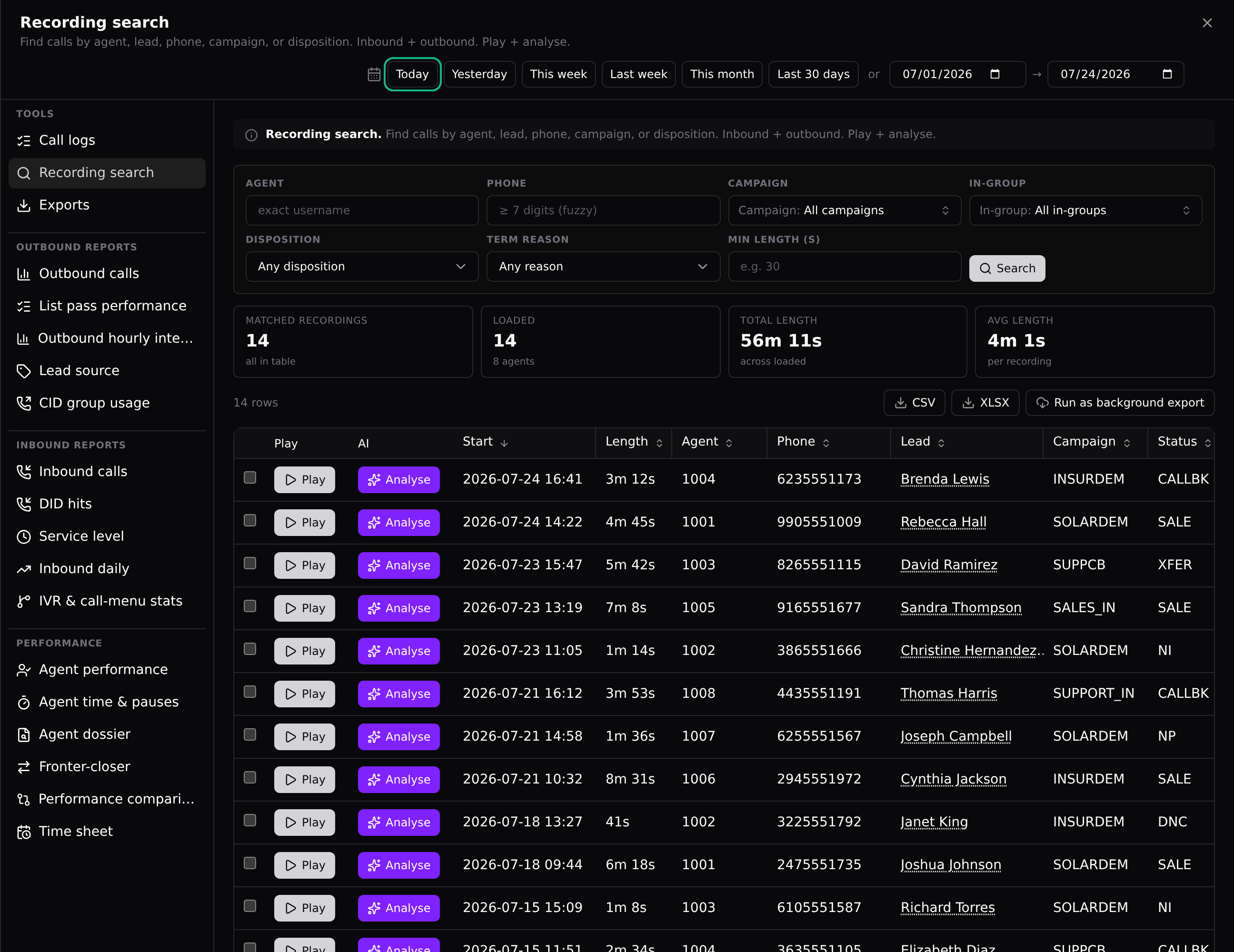Select the Rebecca Hall row checkbox
The width and height of the screenshot is (1234, 952).
pyautogui.click(x=250, y=520)
